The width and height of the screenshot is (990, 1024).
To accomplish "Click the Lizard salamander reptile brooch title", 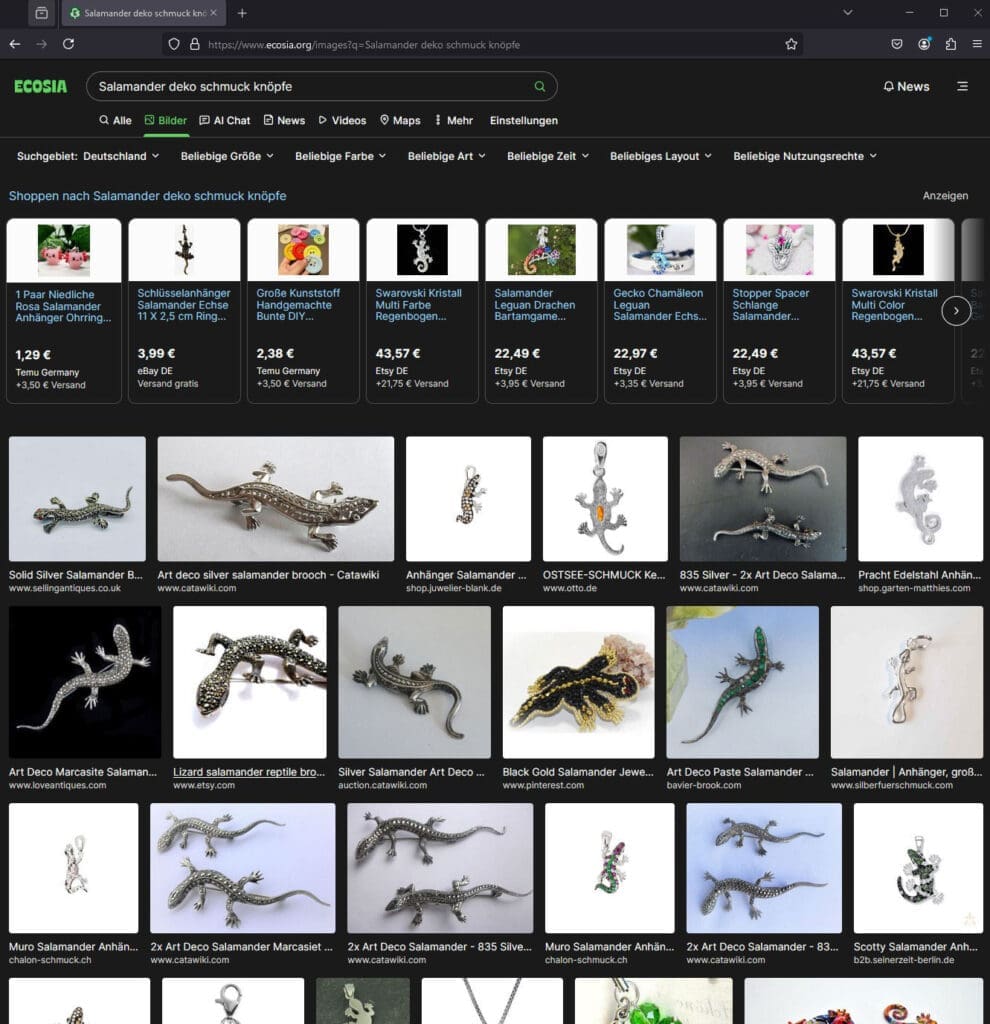I will (x=249, y=772).
